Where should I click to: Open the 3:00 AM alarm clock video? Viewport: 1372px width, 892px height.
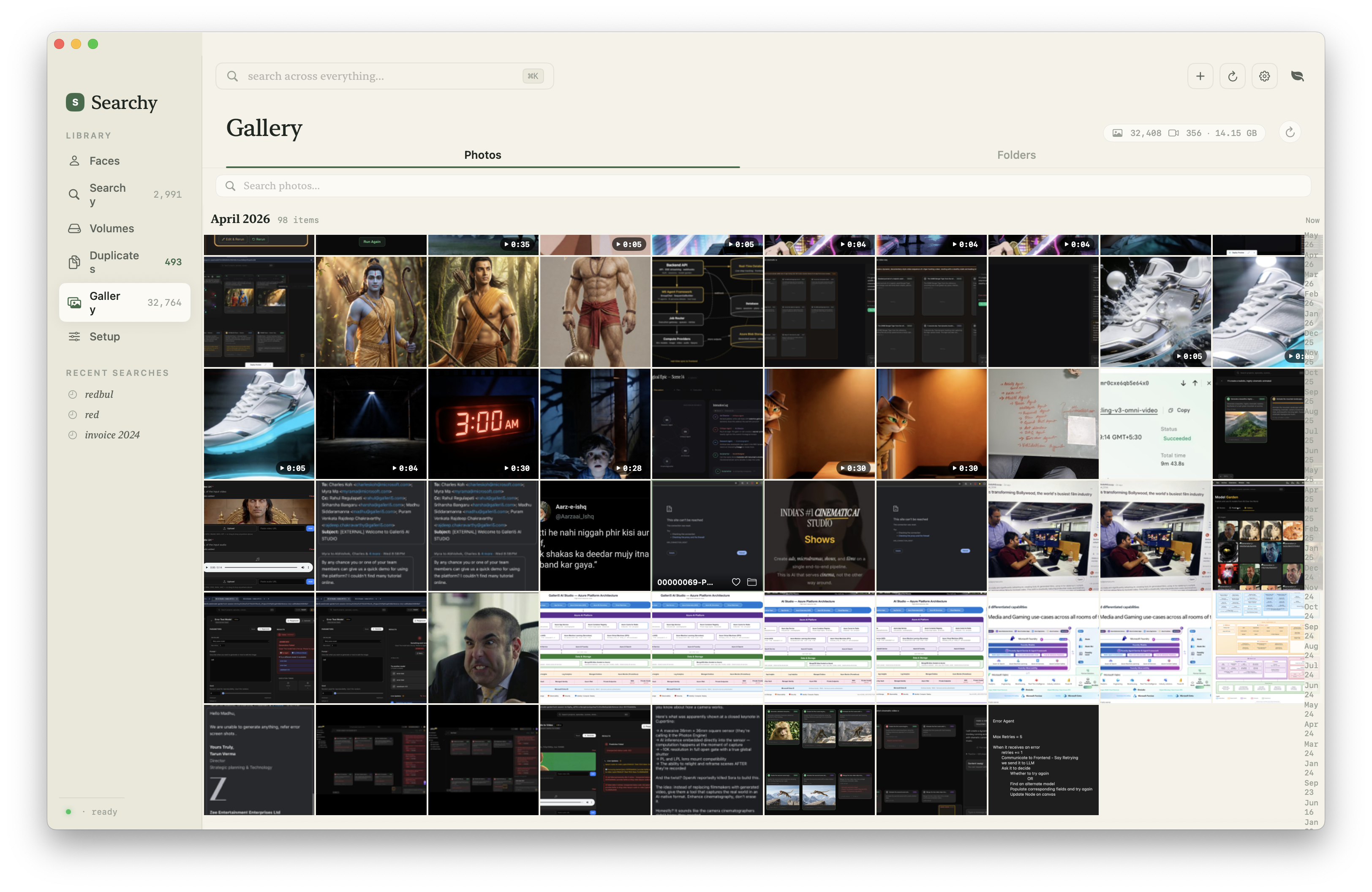(483, 424)
